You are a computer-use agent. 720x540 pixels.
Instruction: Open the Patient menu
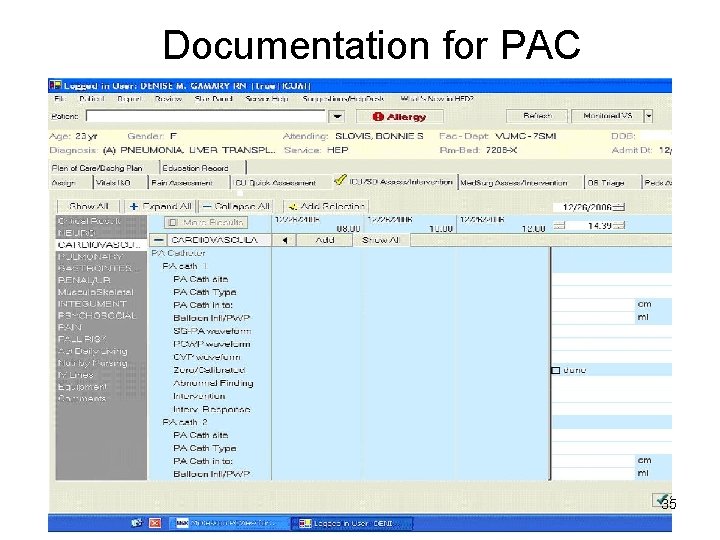[91, 99]
